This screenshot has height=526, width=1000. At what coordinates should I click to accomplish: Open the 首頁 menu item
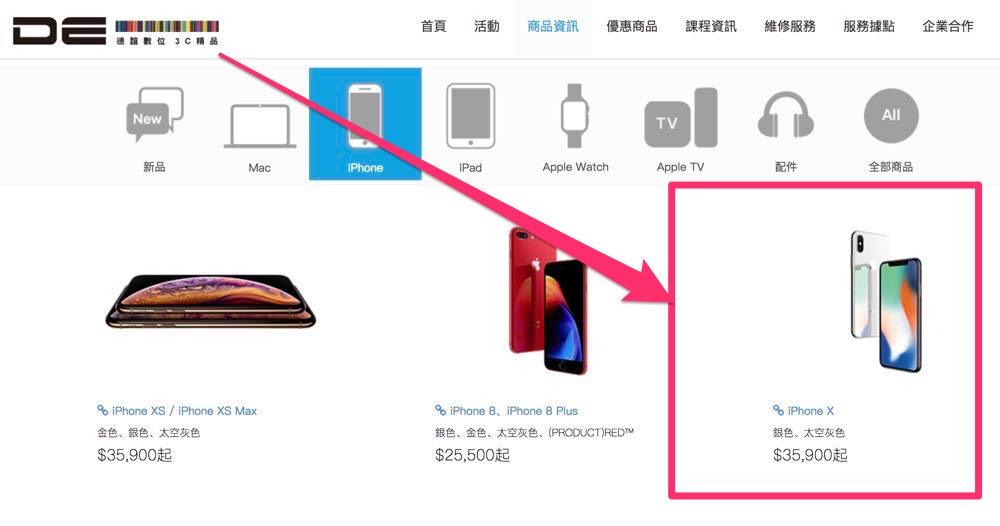pos(434,26)
